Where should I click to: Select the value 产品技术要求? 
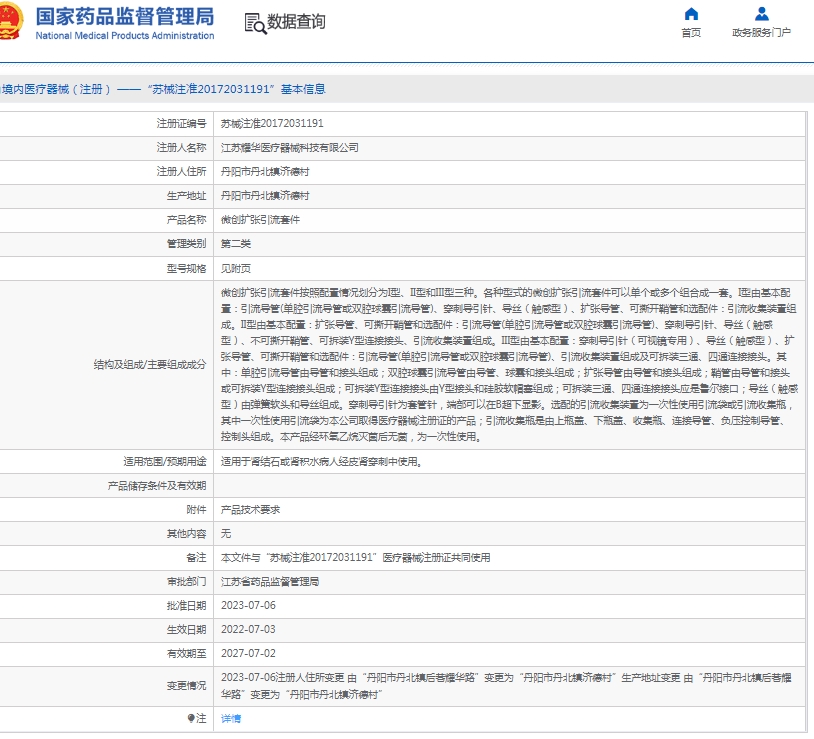point(250,510)
